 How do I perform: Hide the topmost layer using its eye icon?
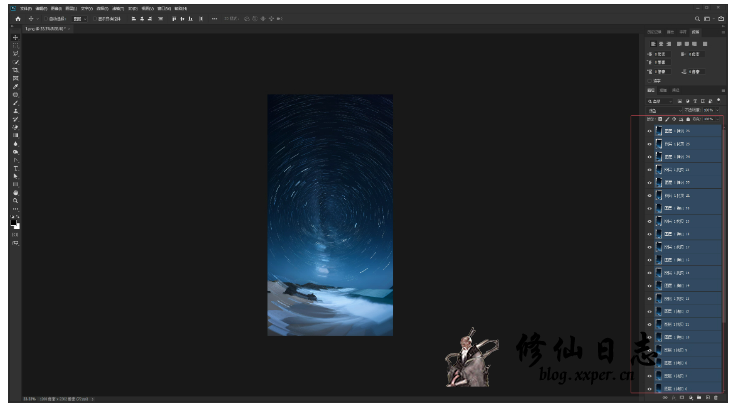(x=649, y=130)
